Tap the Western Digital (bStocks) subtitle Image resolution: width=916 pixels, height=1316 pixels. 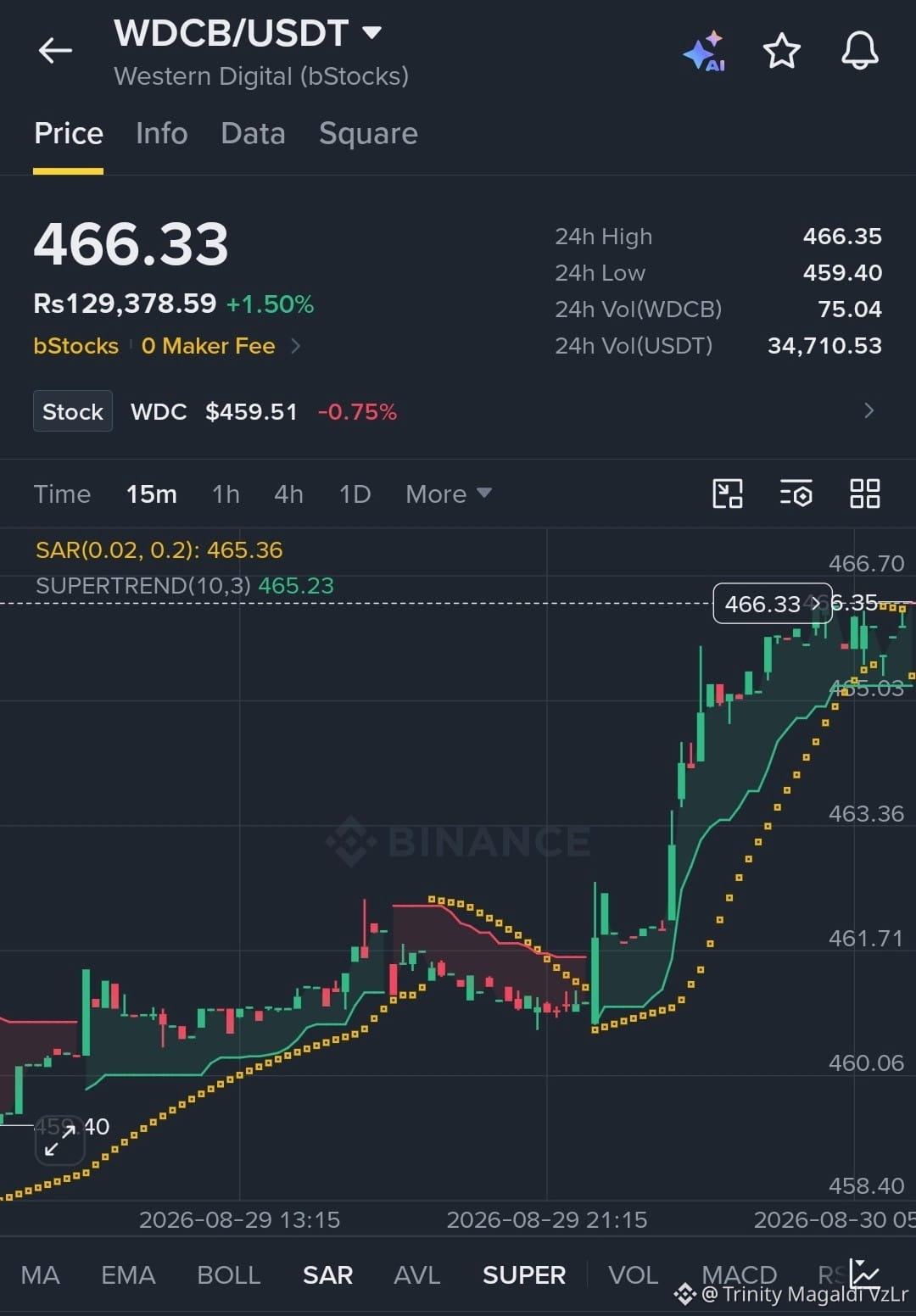(261, 76)
